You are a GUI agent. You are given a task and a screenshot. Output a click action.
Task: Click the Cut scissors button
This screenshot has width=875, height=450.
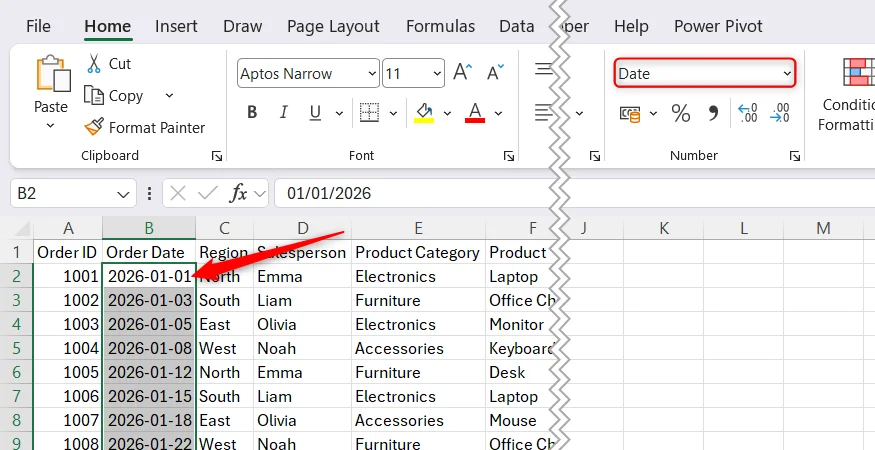pos(109,64)
